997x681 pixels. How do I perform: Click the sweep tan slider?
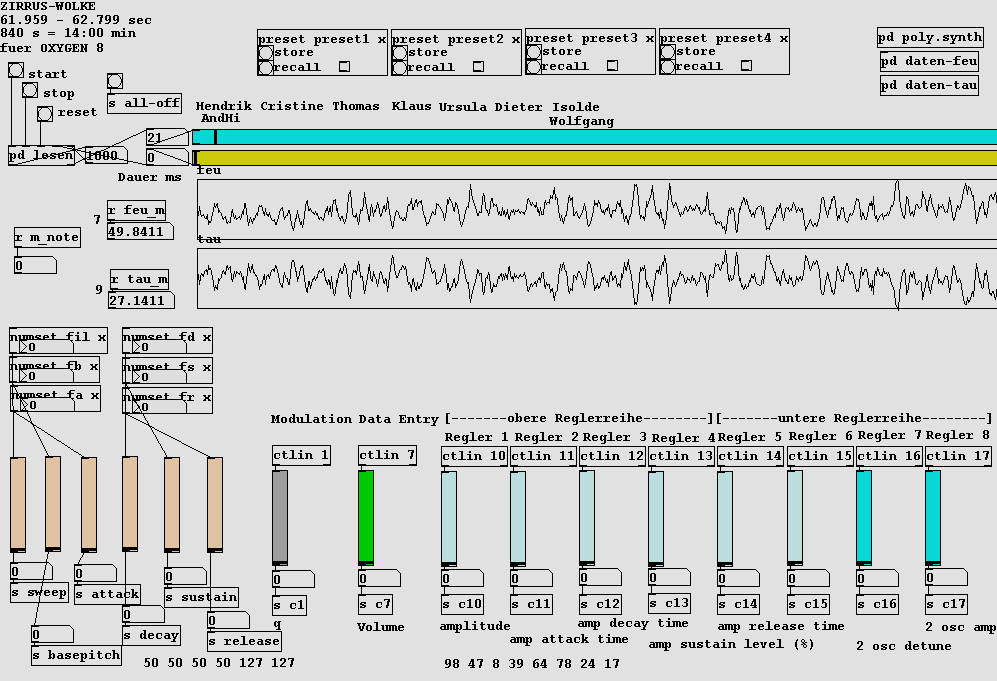(x=18, y=504)
